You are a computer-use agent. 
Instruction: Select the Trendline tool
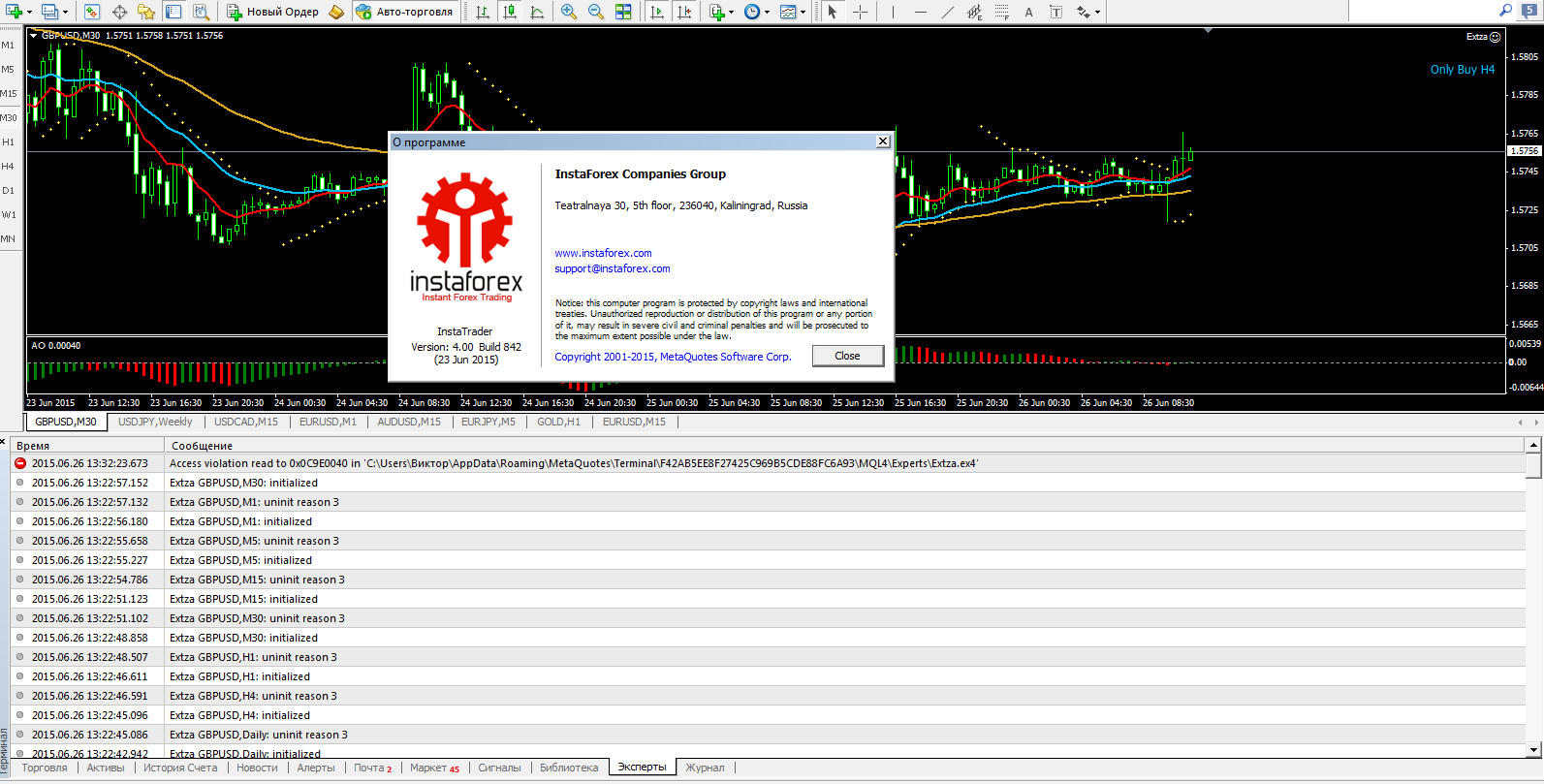click(x=947, y=12)
